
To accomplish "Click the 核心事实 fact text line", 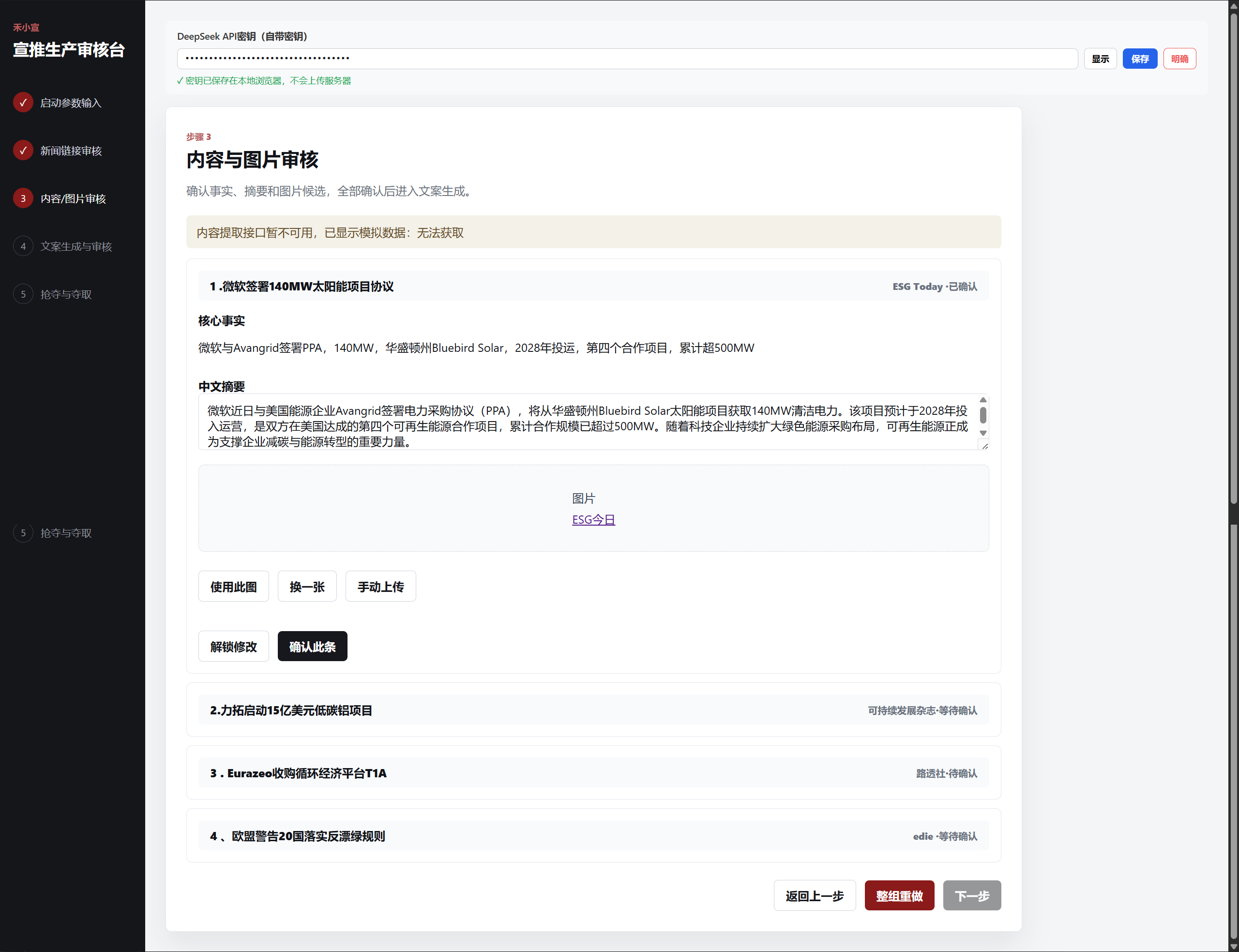I will (x=476, y=348).
